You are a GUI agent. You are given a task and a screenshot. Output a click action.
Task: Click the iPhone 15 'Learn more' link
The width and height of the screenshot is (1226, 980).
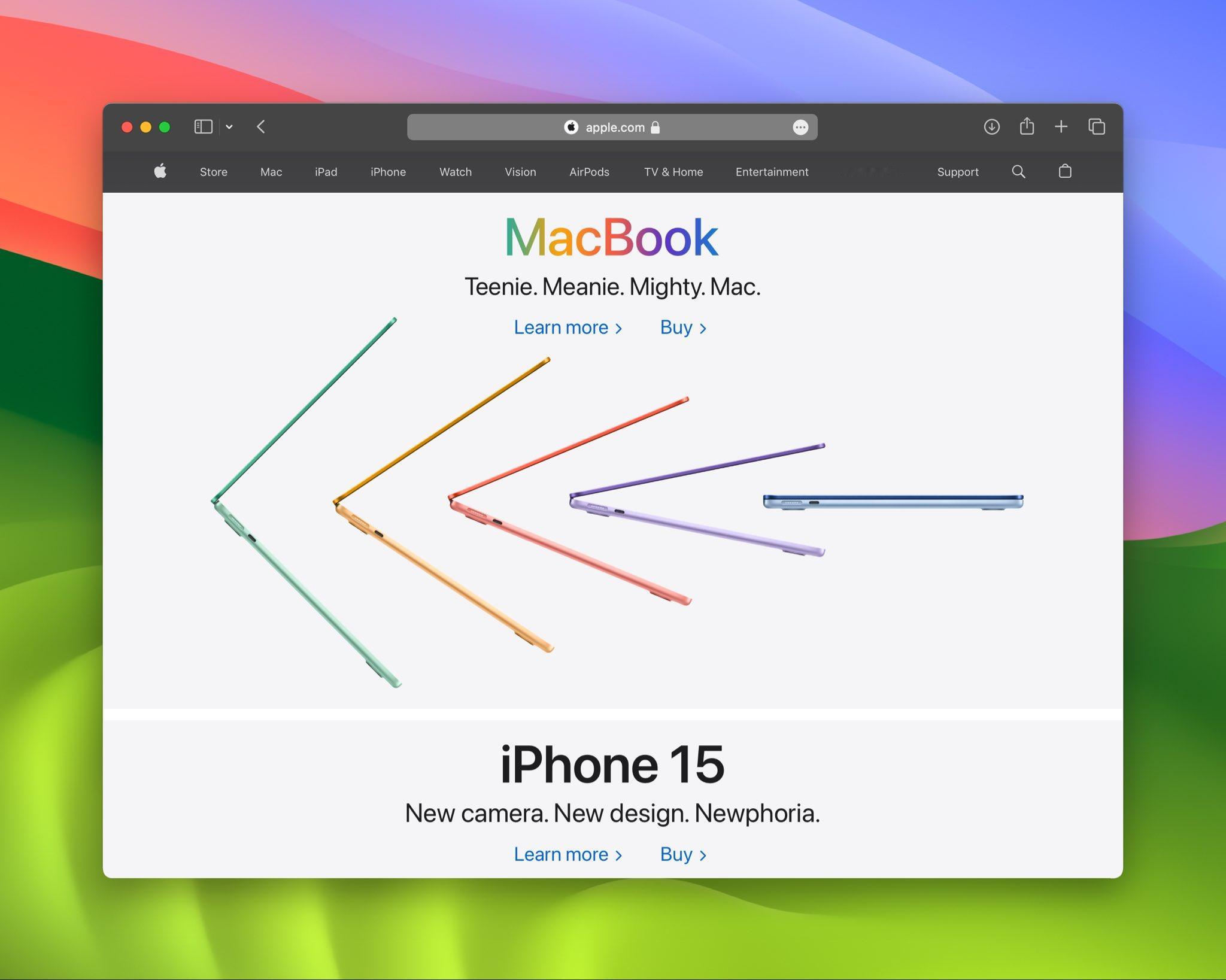pyautogui.click(x=568, y=854)
